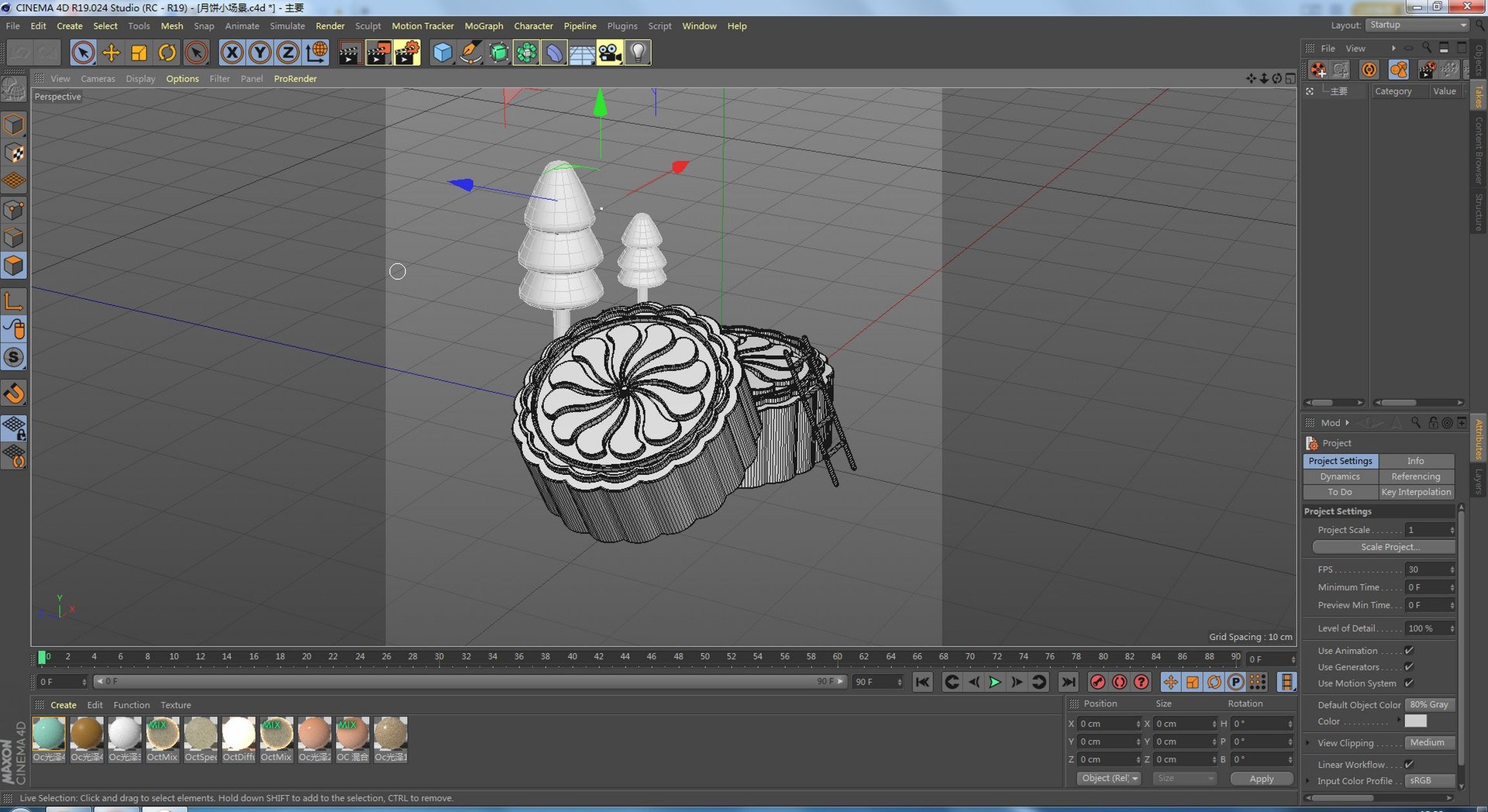Add a Camera object
The image size is (1488, 812).
610,53
